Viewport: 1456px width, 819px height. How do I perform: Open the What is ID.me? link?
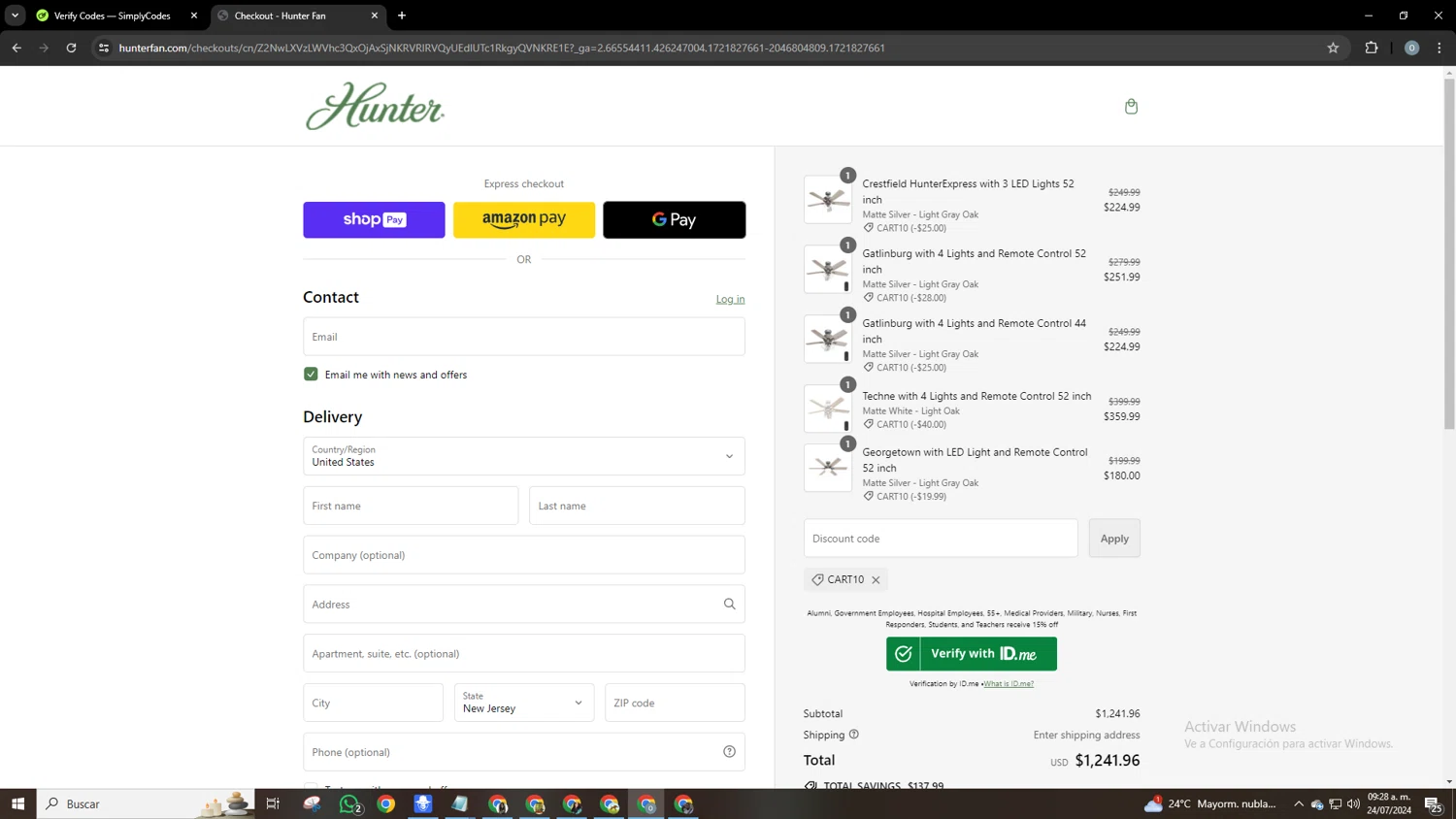click(x=1009, y=684)
